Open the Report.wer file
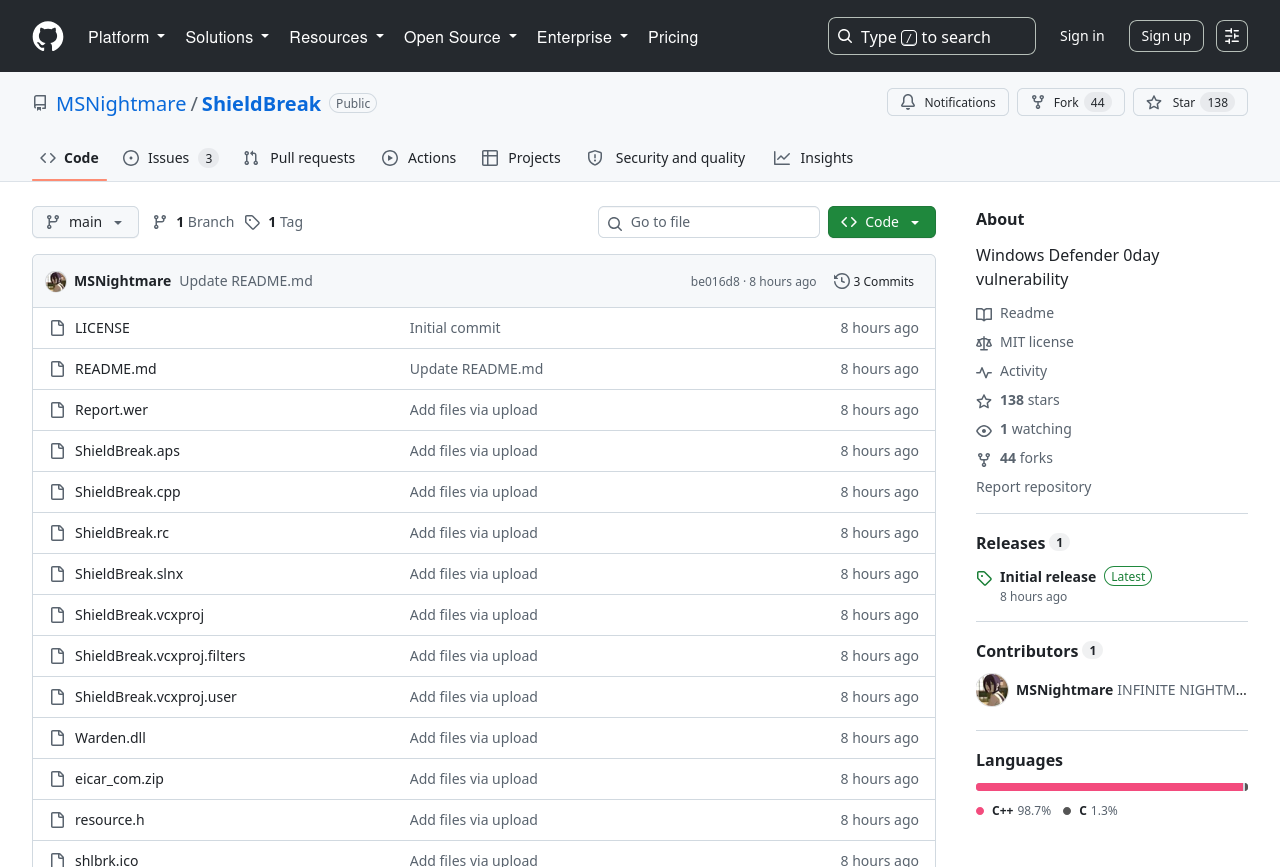 [111, 410]
